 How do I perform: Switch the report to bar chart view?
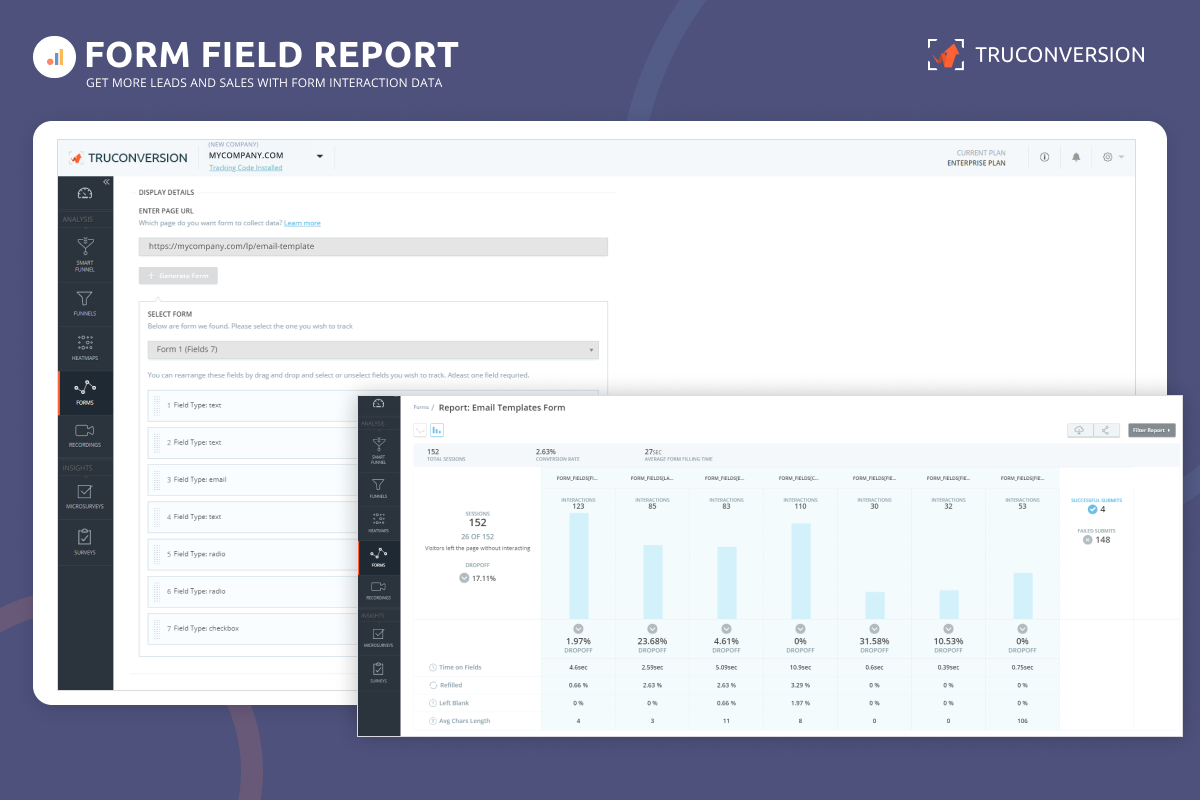(x=437, y=429)
